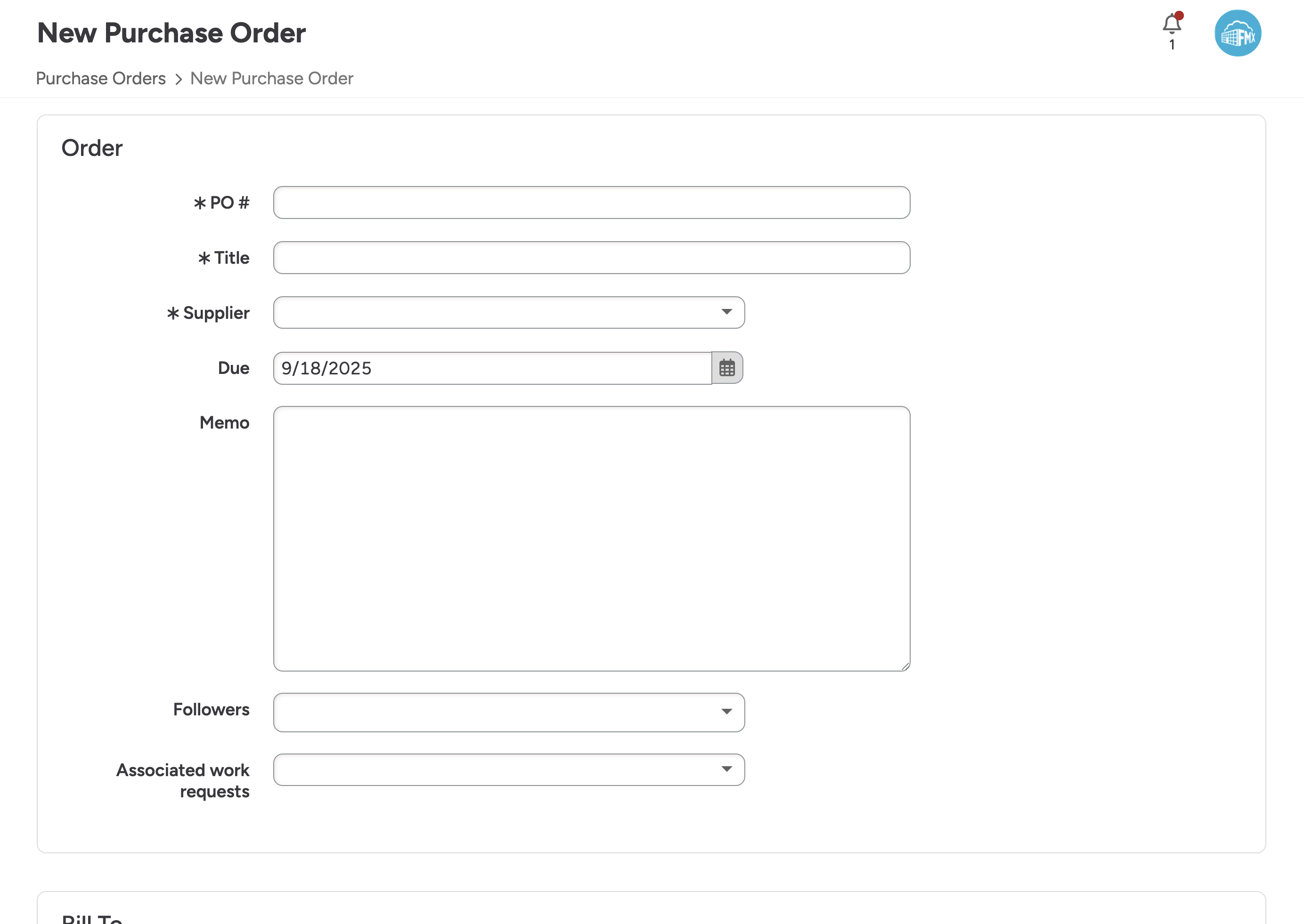Open the FMX account avatar menu
This screenshot has width=1304, height=924.
click(1238, 33)
